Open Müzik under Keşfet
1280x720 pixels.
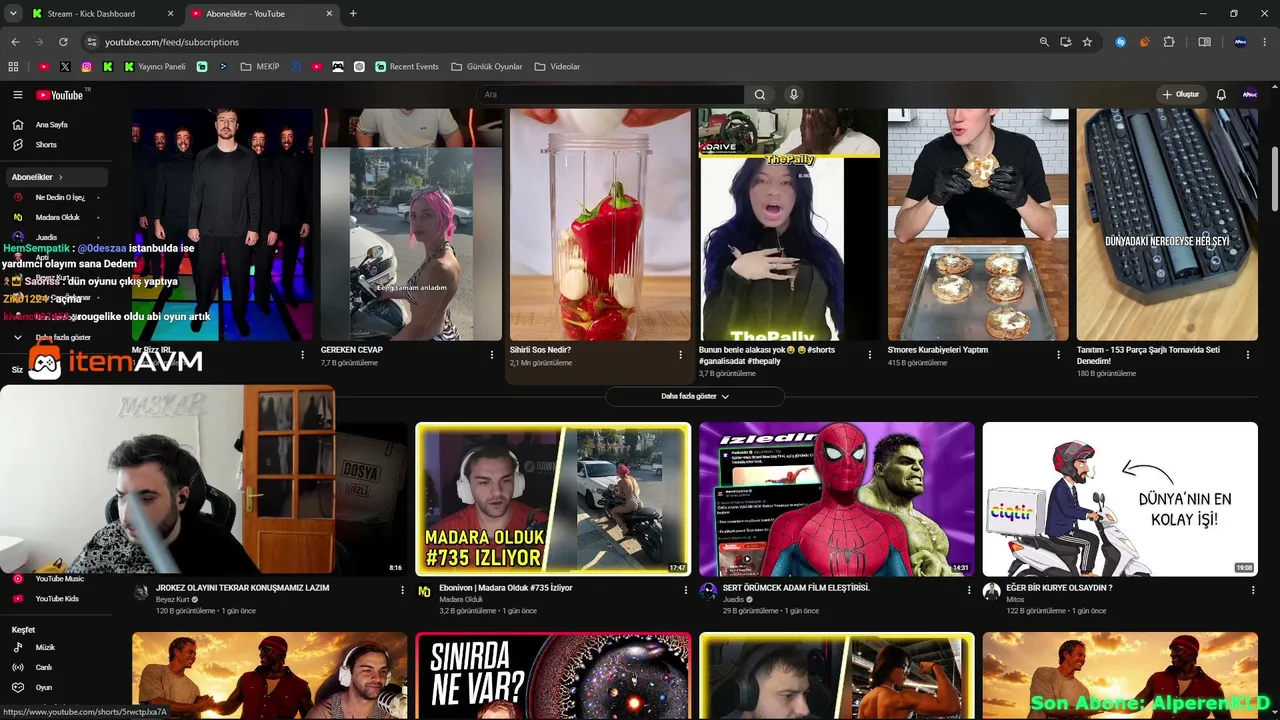click(x=55, y=647)
